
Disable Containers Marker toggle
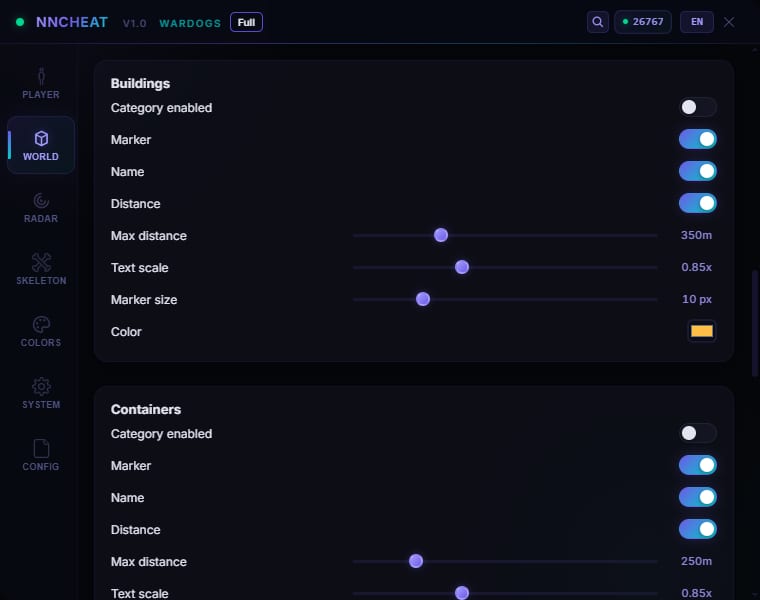pyautogui.click(x=697, y=465)
